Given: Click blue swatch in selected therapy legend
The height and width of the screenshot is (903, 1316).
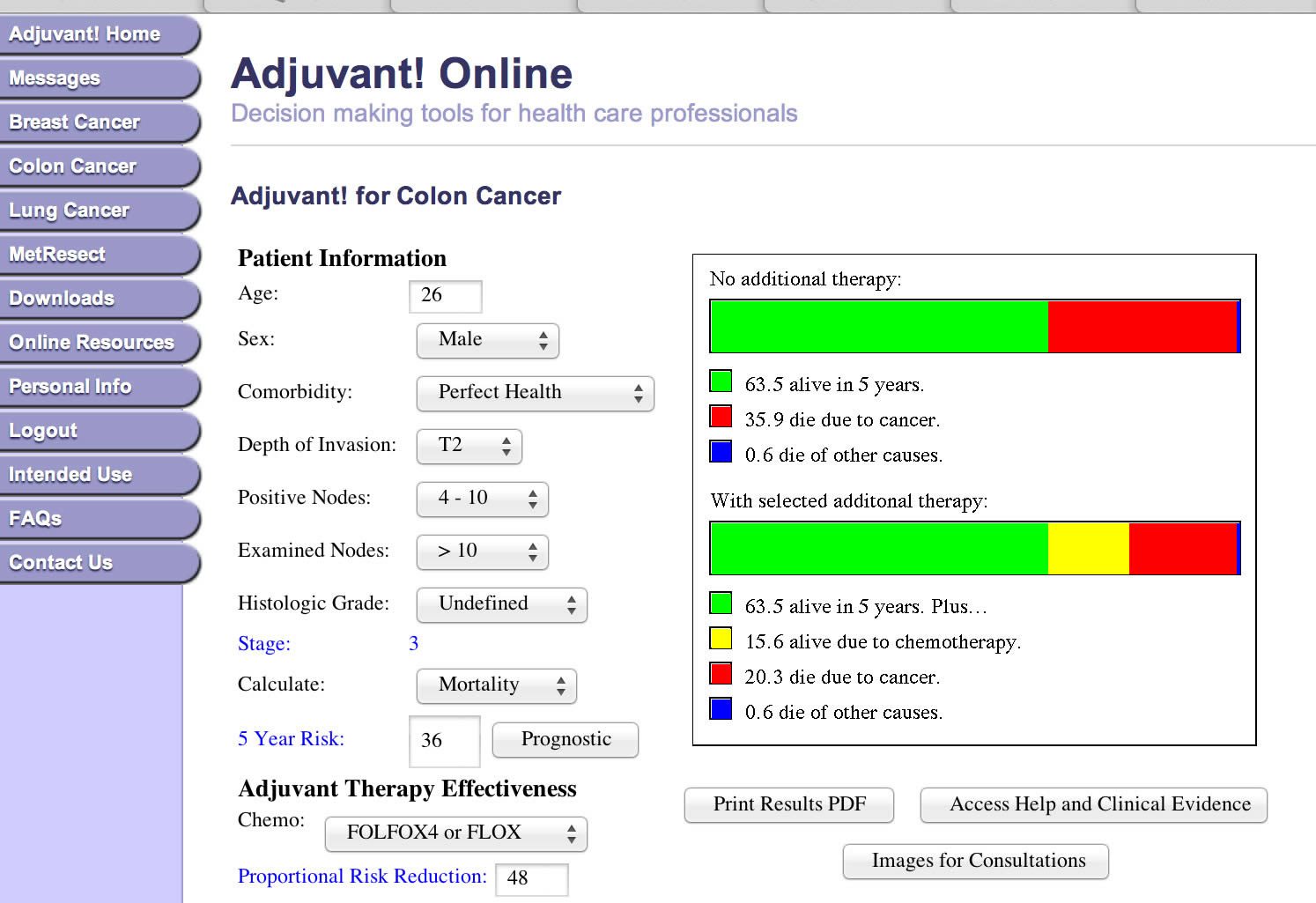Looking at the screenshot, I should coord(721,709).
